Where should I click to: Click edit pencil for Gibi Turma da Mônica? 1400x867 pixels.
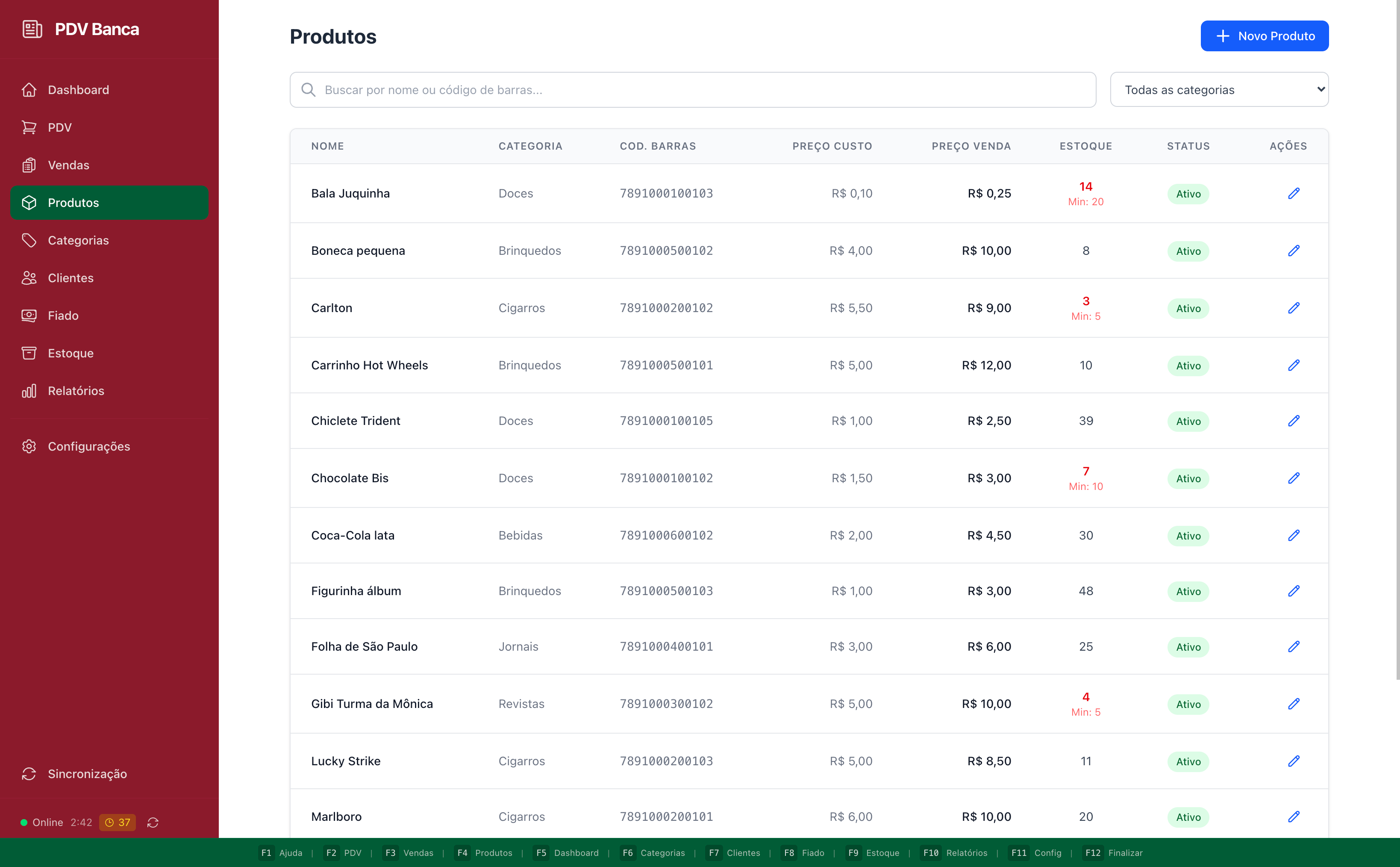point(1294,704)
